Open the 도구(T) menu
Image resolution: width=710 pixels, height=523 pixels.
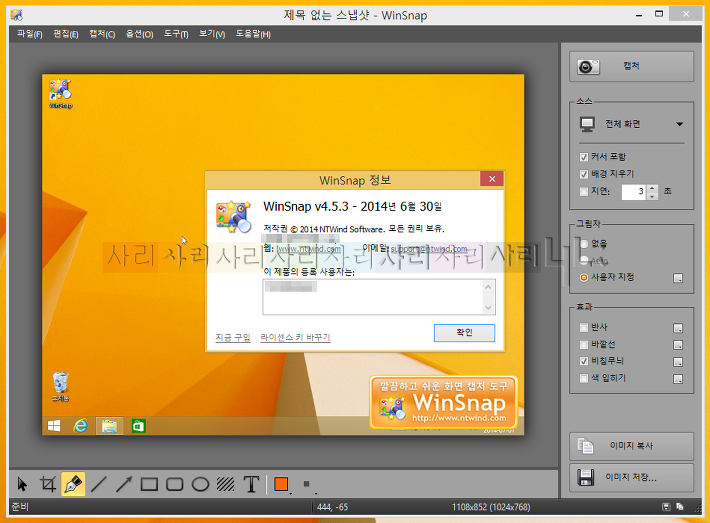pyautogui.click(x=176, y=34)
